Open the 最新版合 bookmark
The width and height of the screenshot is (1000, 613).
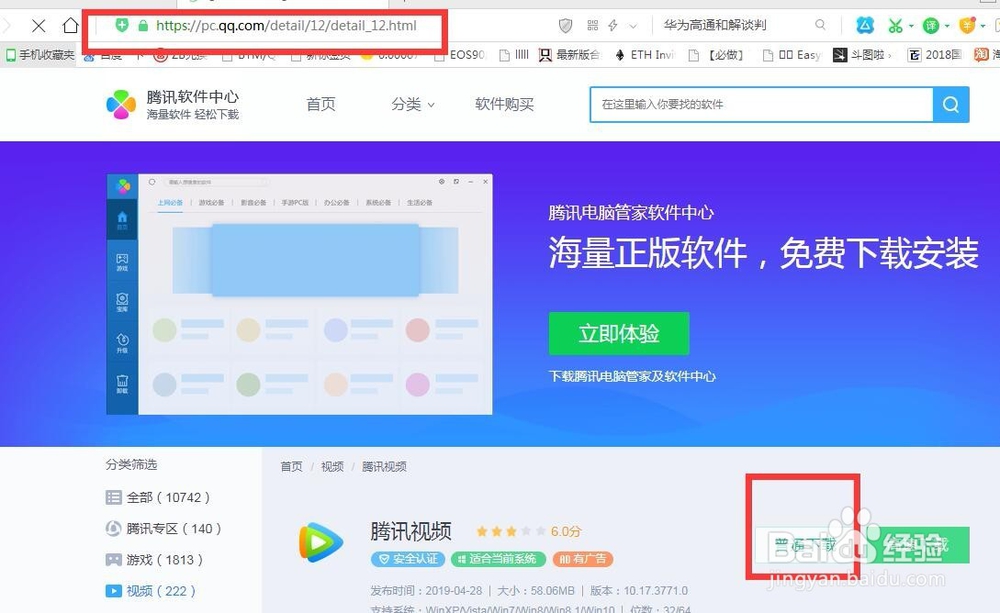569,55
